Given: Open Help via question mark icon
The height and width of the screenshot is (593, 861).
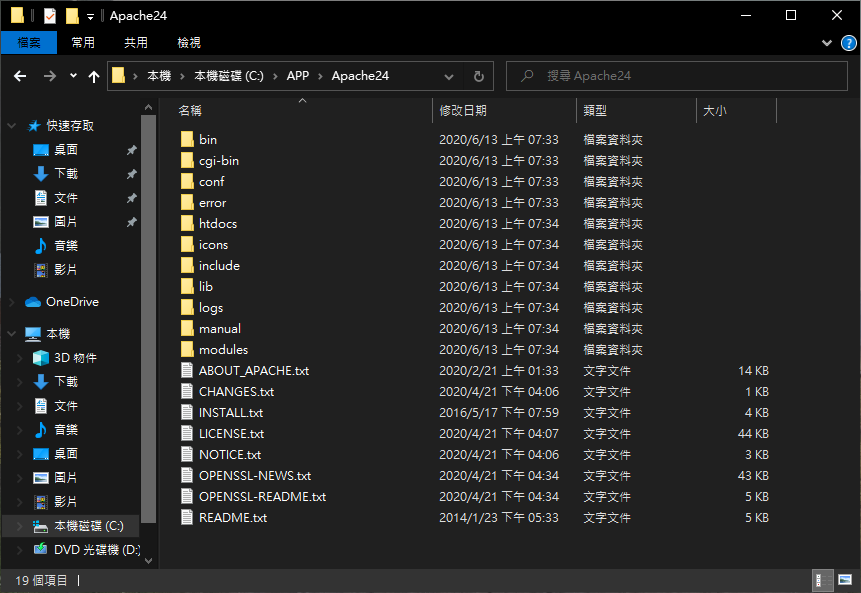Looking at the screenshot, I should pyautogui.click(x=848, y=43).
